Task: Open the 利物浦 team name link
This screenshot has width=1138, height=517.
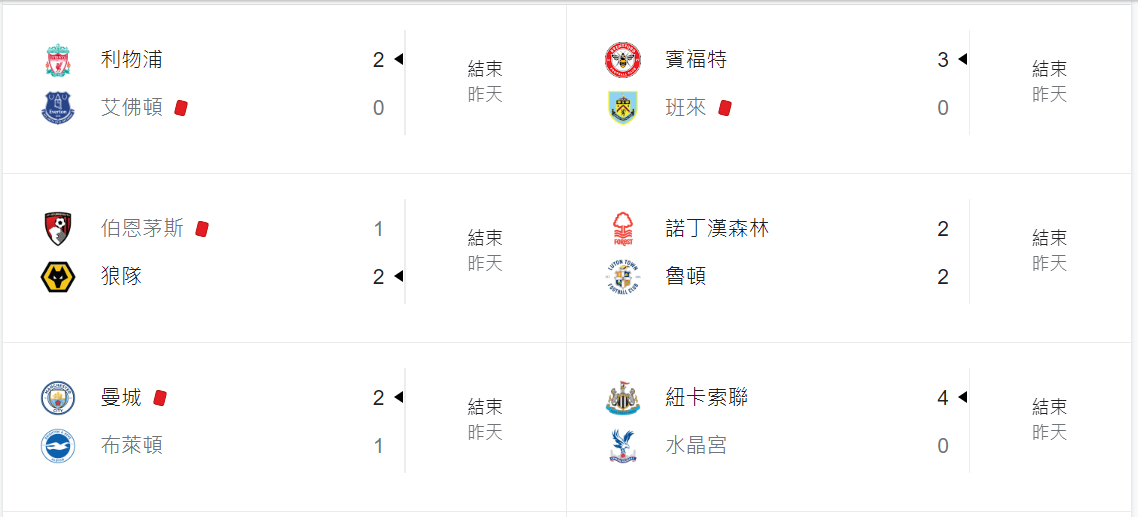Action: click(131, 60)
